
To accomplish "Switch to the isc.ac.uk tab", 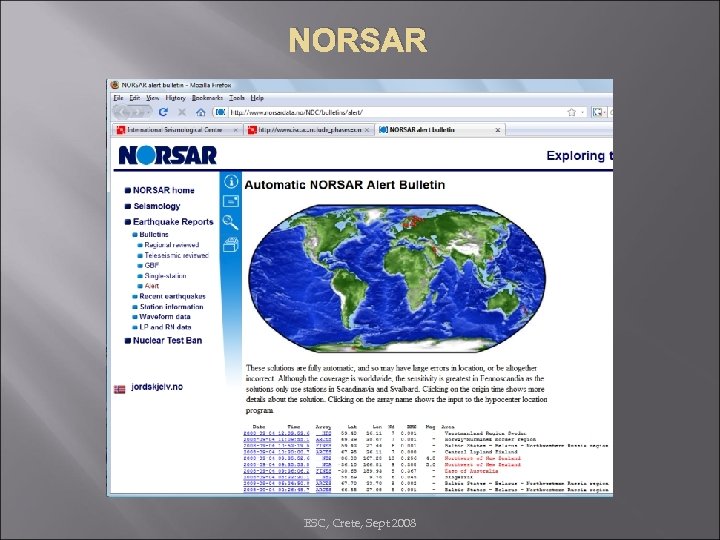I will tap(308, 130).
